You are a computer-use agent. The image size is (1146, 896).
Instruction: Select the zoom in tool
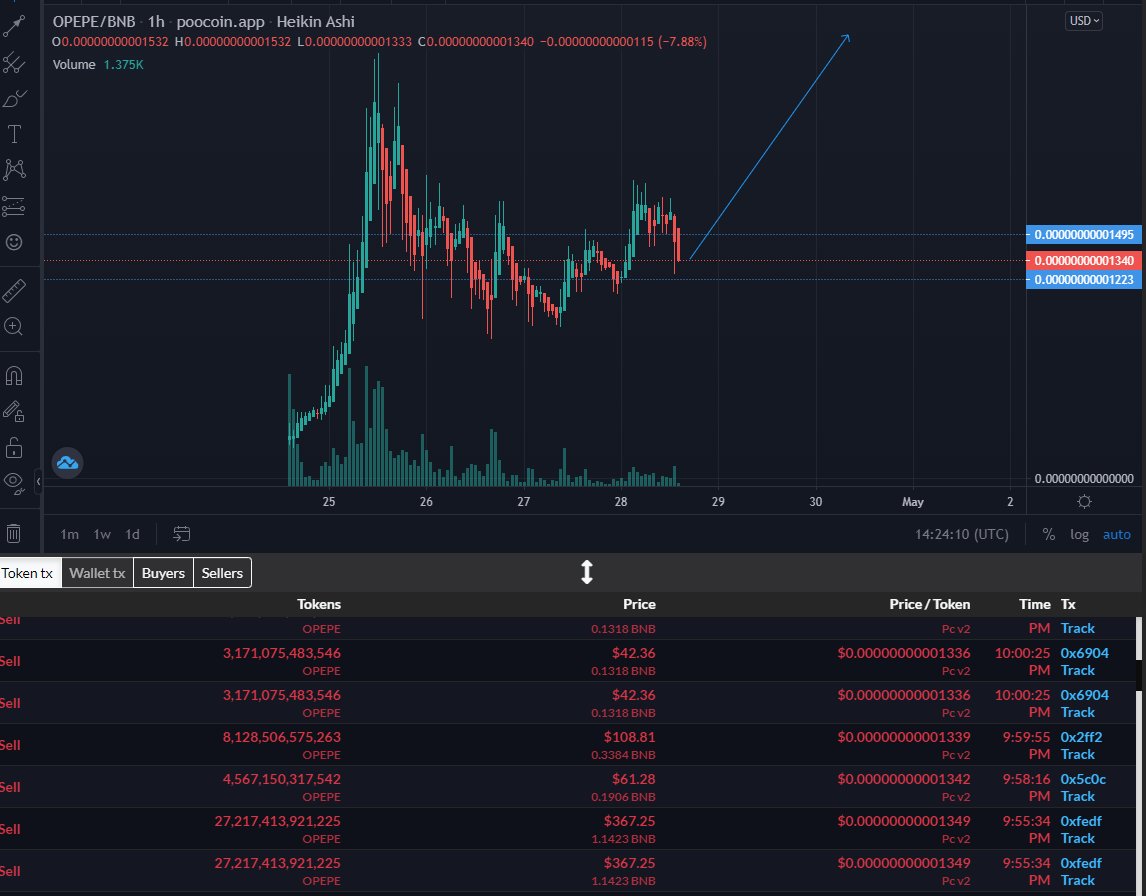coord(14,326)
